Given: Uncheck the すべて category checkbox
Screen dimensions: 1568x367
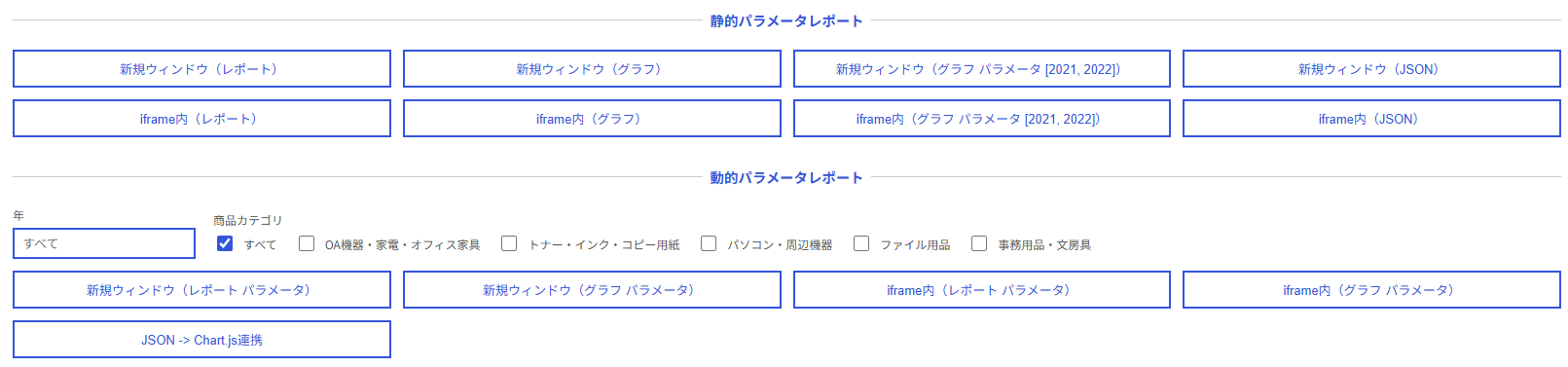Looking at the screenshot, I should [225, 243].
